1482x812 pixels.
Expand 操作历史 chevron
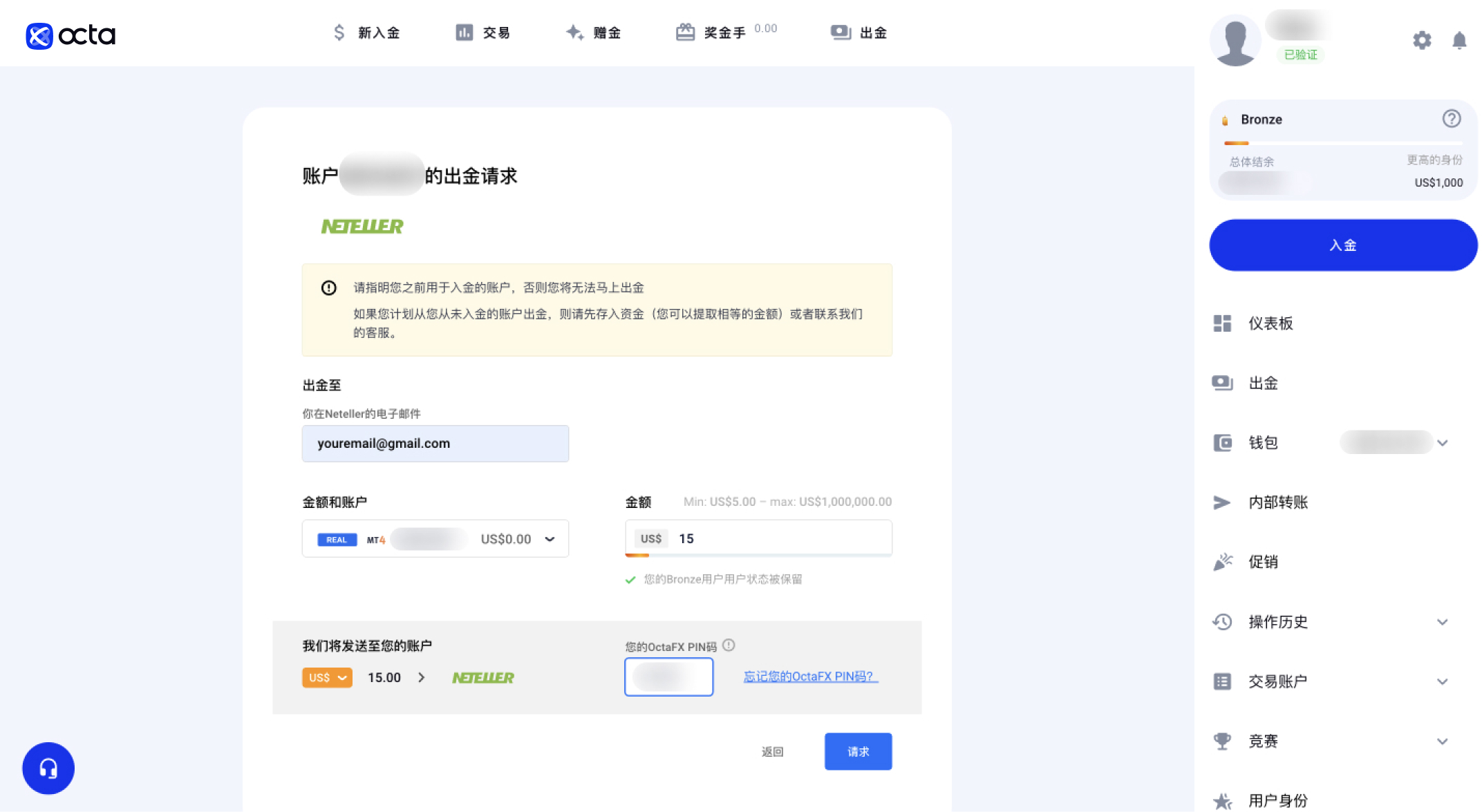coord(1443,622)
